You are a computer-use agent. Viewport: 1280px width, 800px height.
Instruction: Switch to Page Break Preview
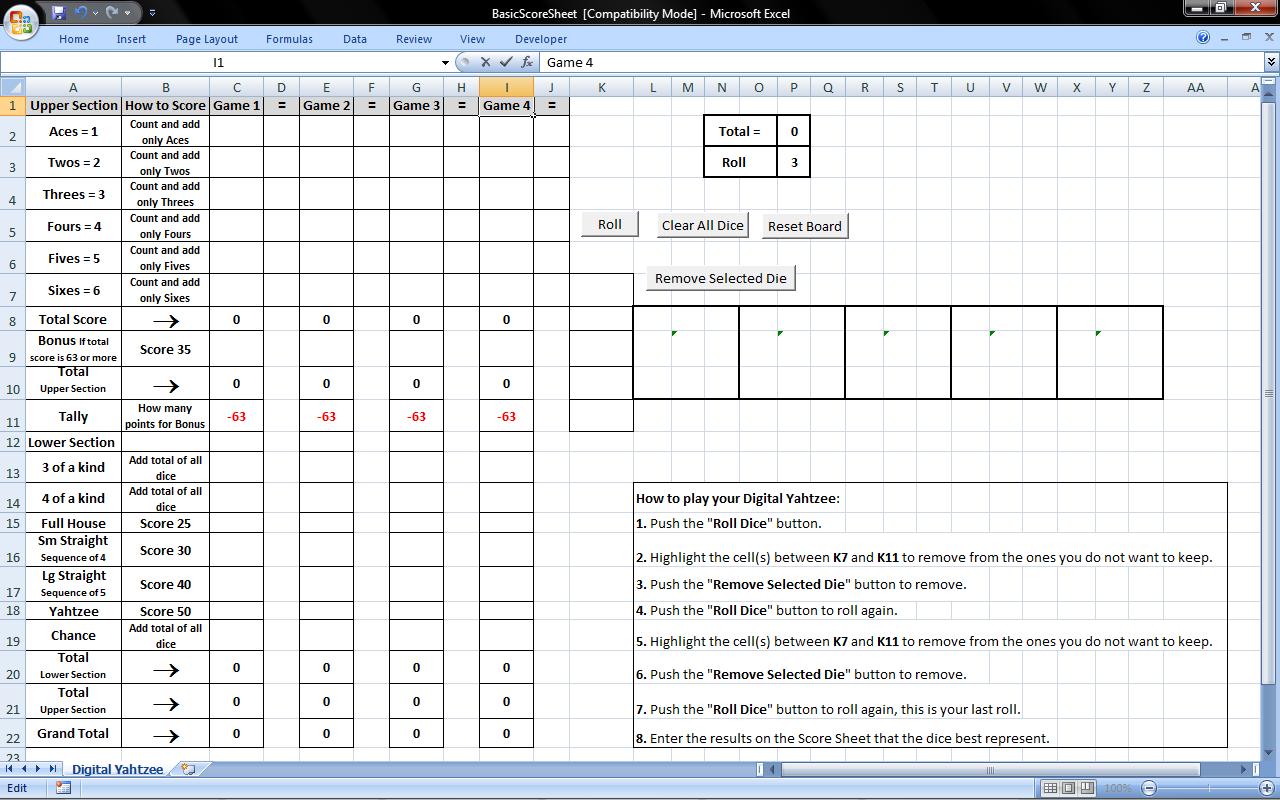point(1087,788)
